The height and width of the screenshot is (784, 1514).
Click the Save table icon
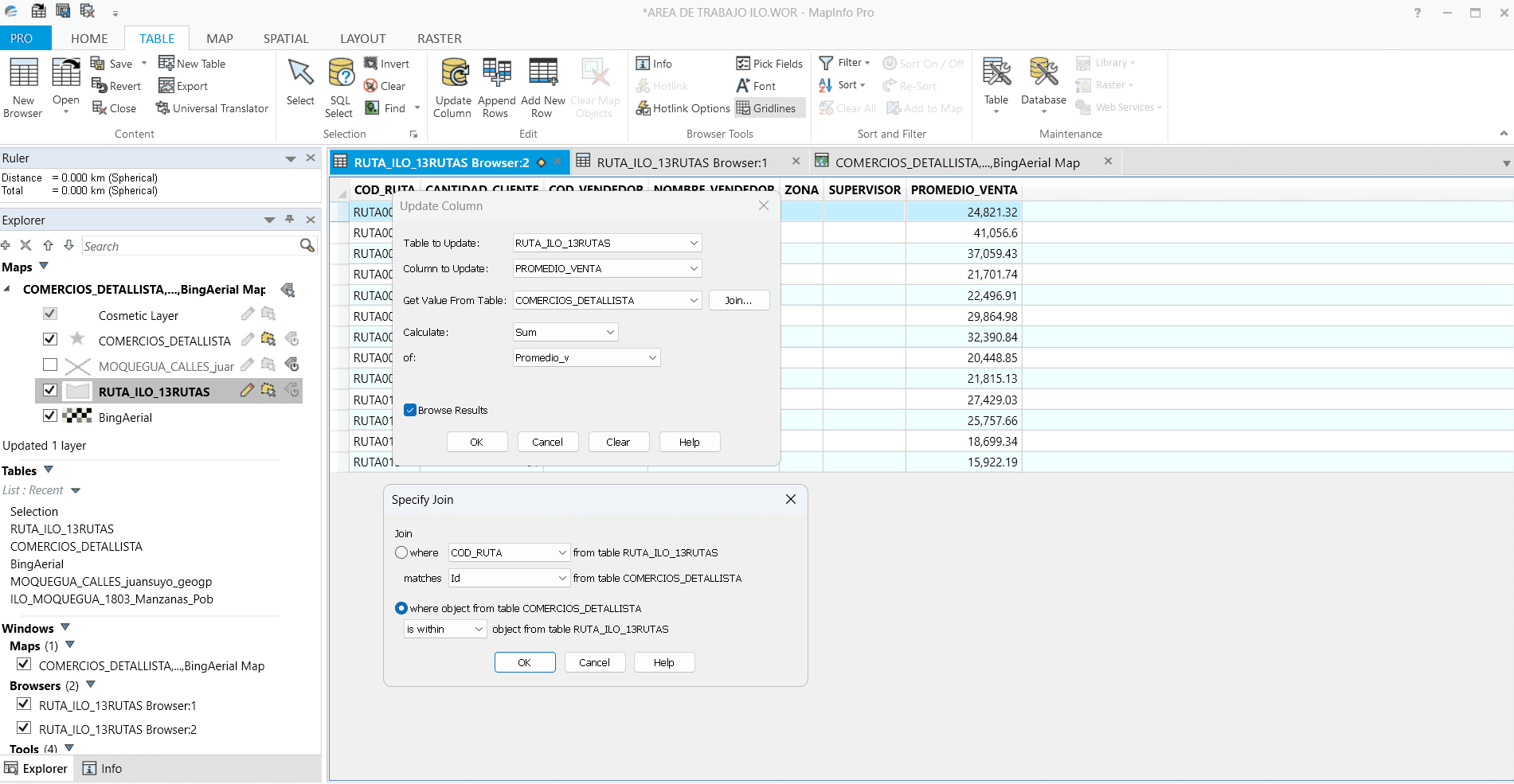(111, 64)
